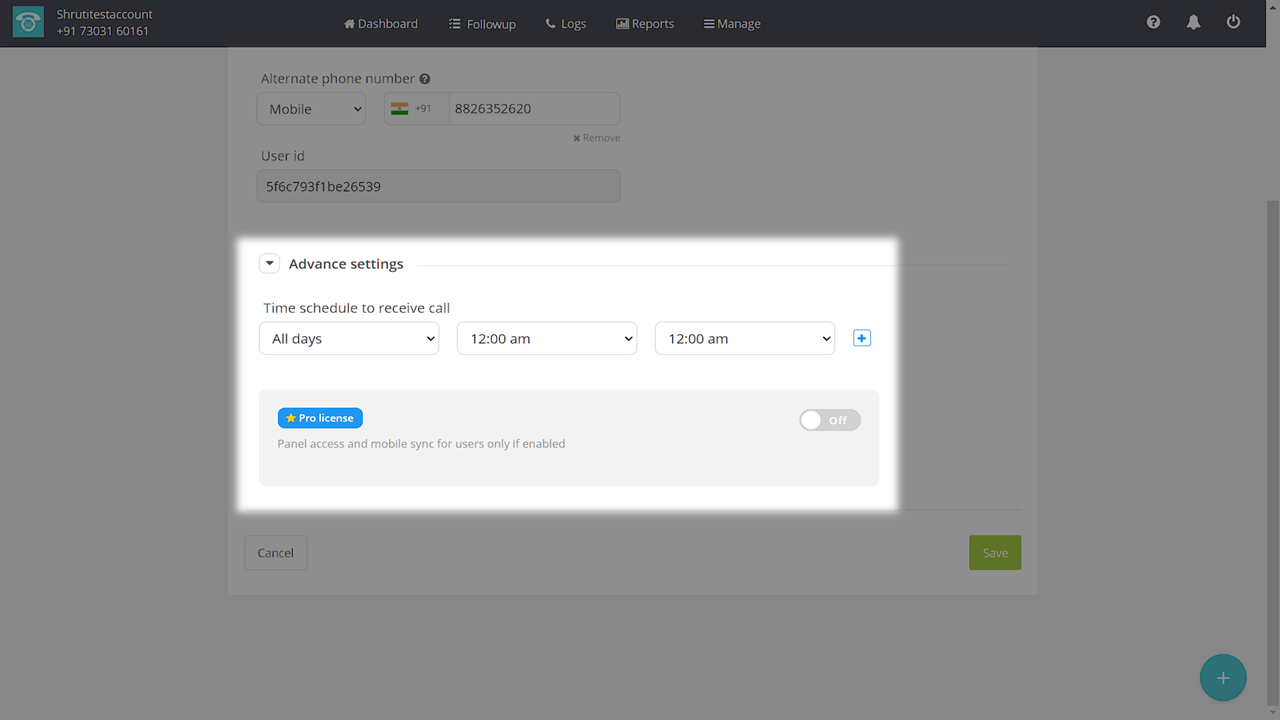
Task: Open the start time 12:00 am dropdown
Action: pyautogui.click(x=546, y=339)
